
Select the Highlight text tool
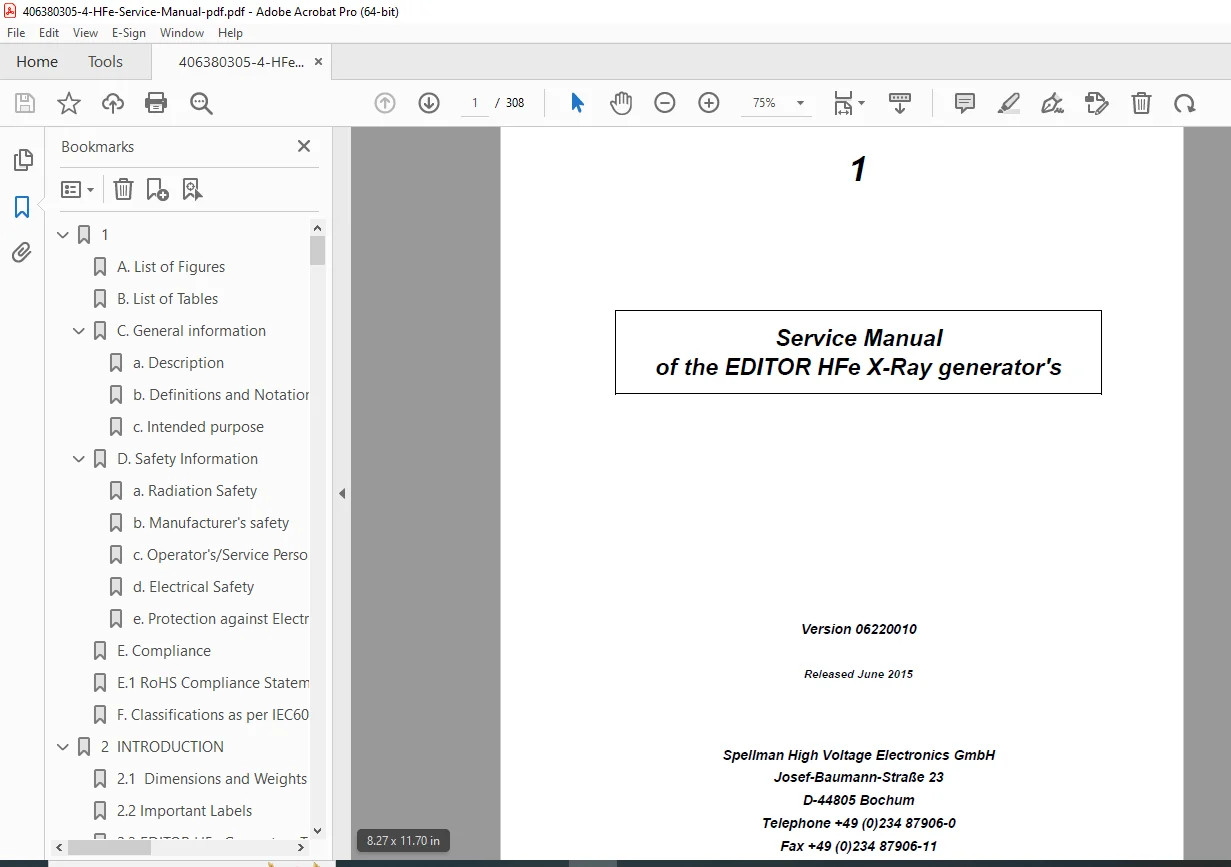1009,103
